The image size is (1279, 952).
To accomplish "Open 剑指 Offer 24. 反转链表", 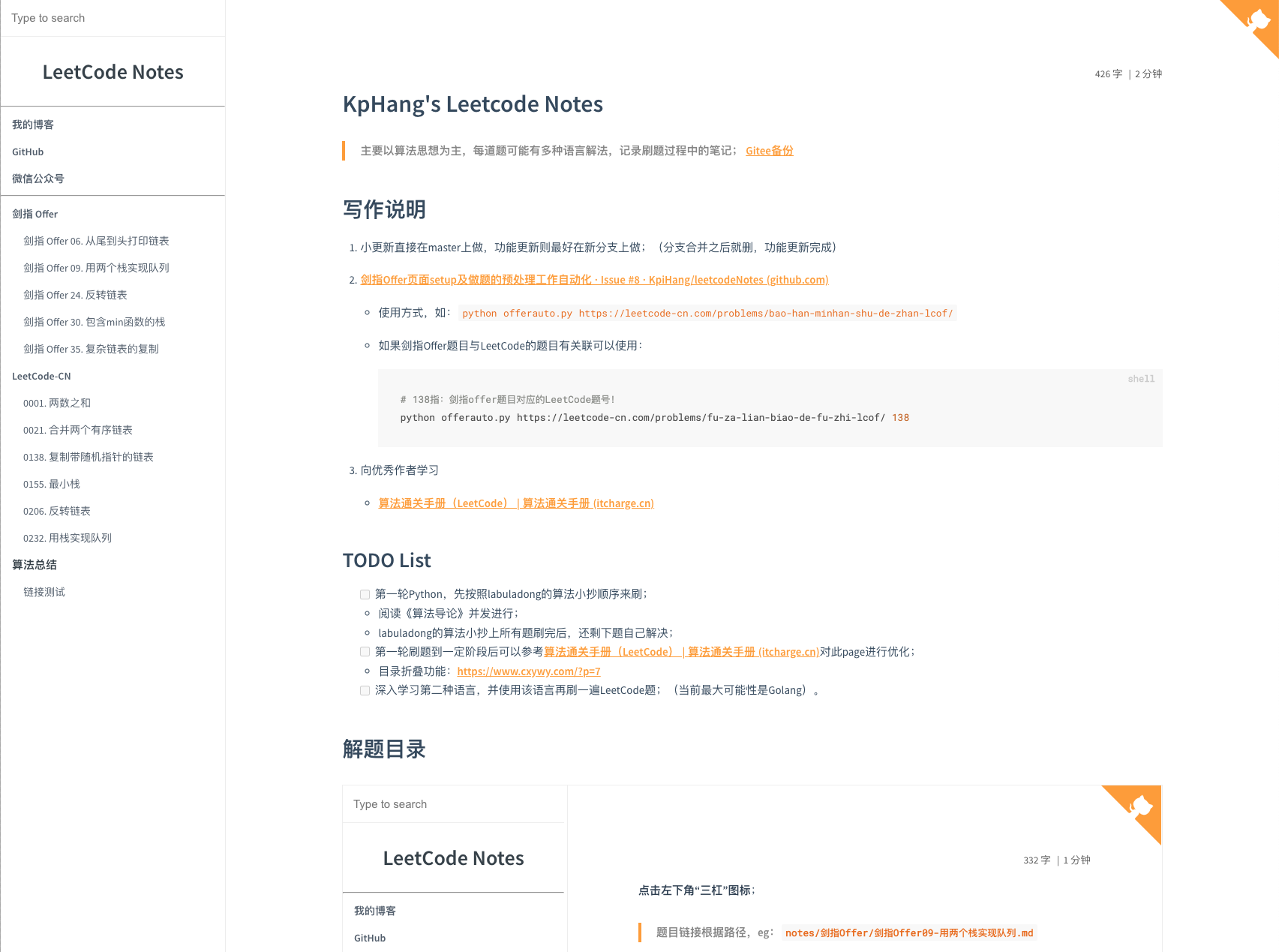I will [75, 295].
